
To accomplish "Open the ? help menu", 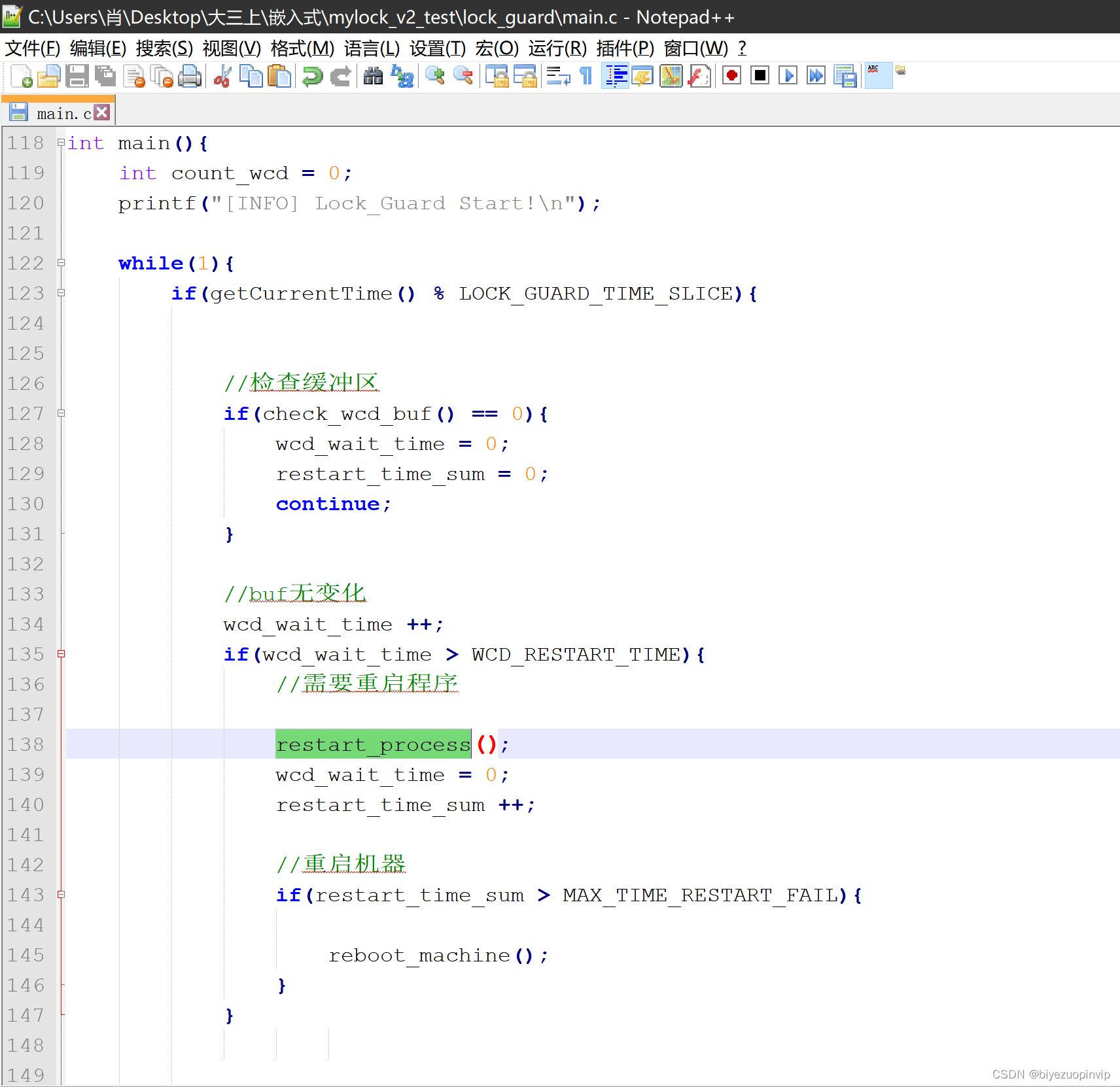I will [x=742, y=48].
